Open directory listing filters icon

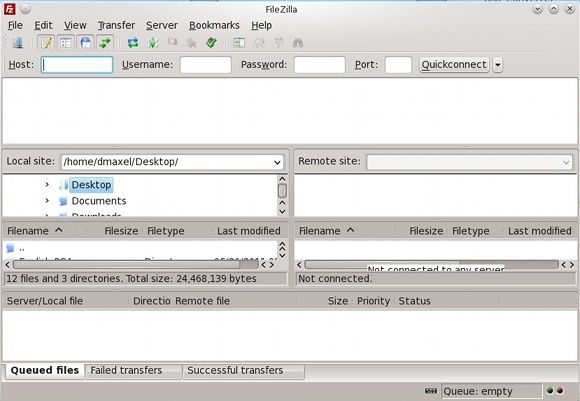point(239,43)
